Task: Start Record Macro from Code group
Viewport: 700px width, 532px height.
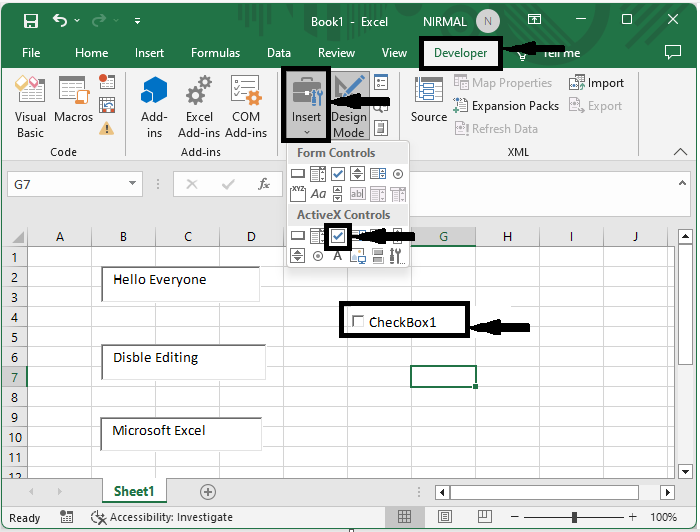Action: (107, 82)
